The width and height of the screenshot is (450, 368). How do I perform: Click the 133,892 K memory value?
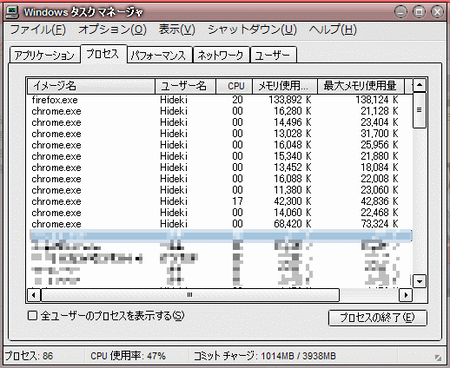(290, 100)
